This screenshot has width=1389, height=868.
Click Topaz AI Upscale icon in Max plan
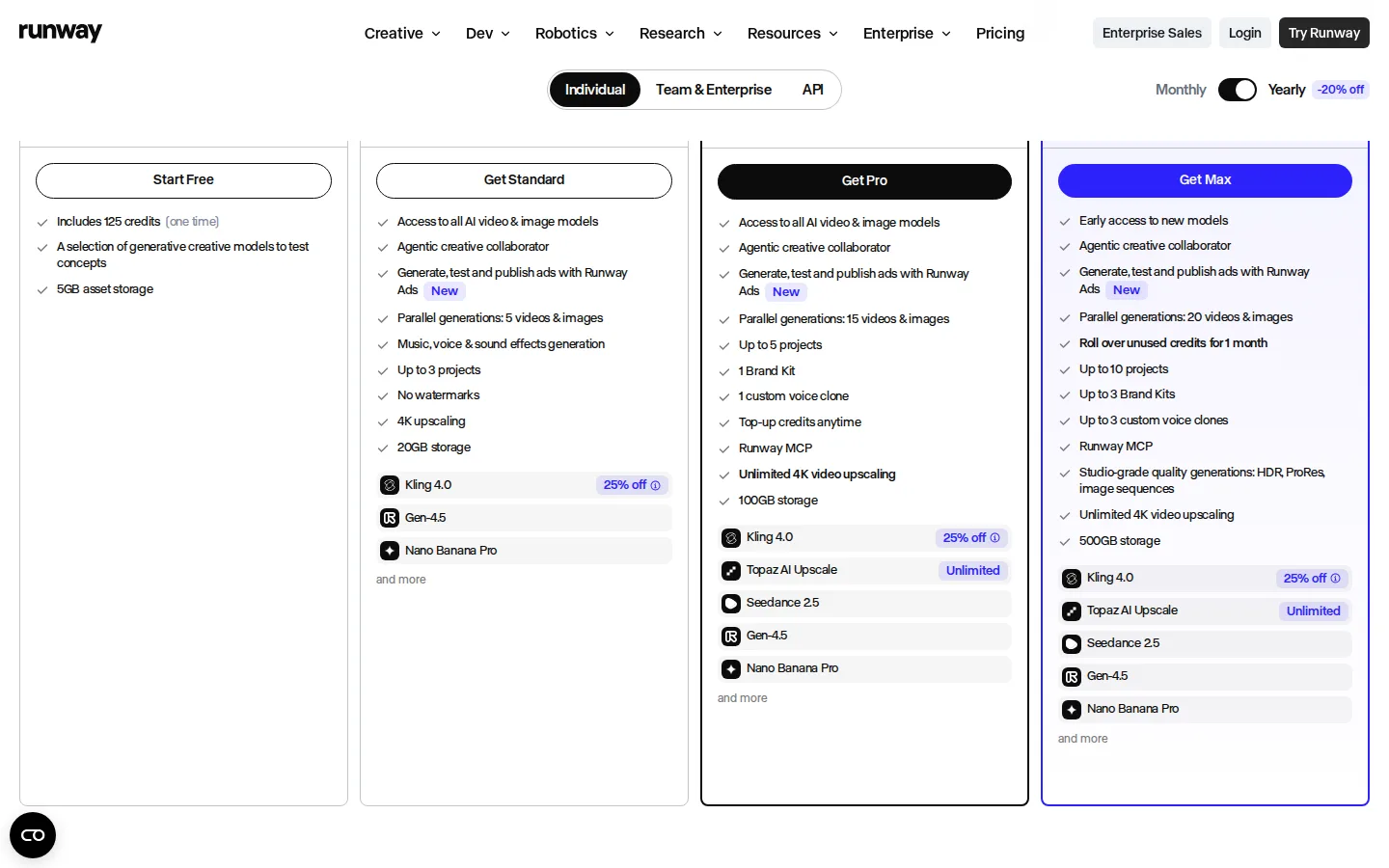(x=1072, y=611)
